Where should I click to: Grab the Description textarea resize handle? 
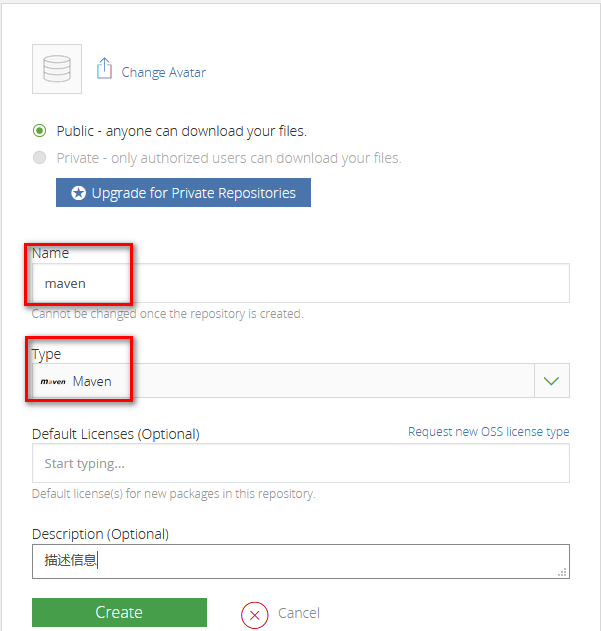[563, 572]
